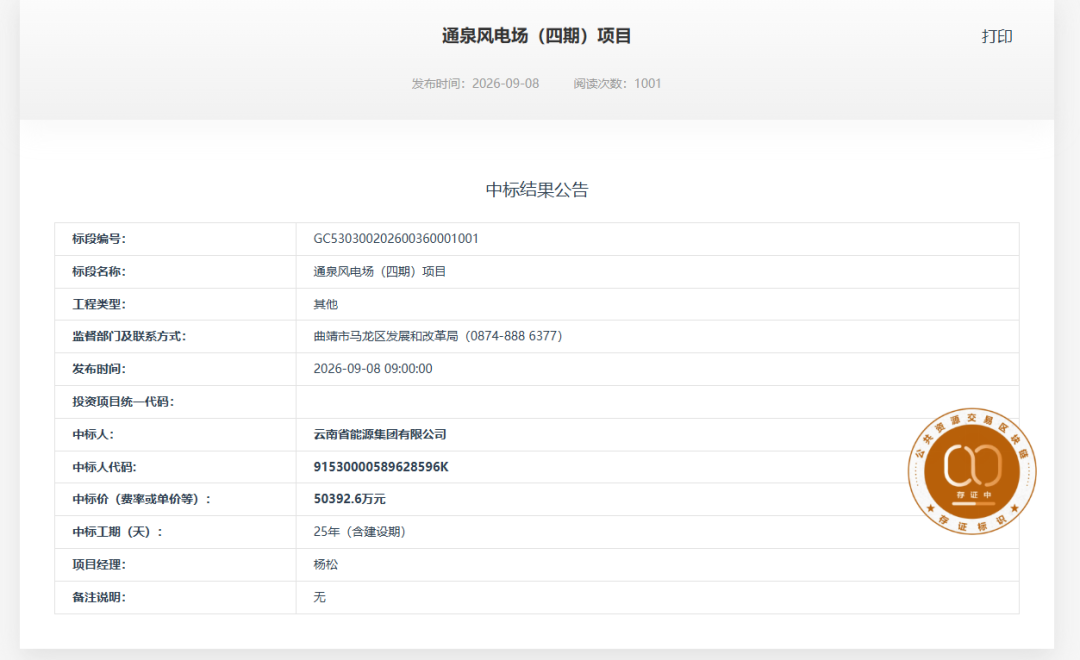Click the winner name 云南省能源集团有限公司
This screenshot has height=660, width=1080.
click(x=380, y=434)
